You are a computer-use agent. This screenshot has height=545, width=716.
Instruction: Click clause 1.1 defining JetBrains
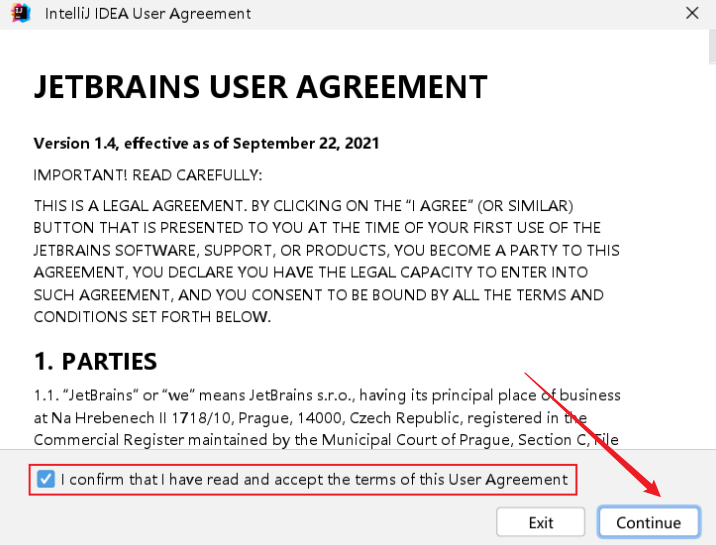327,417
